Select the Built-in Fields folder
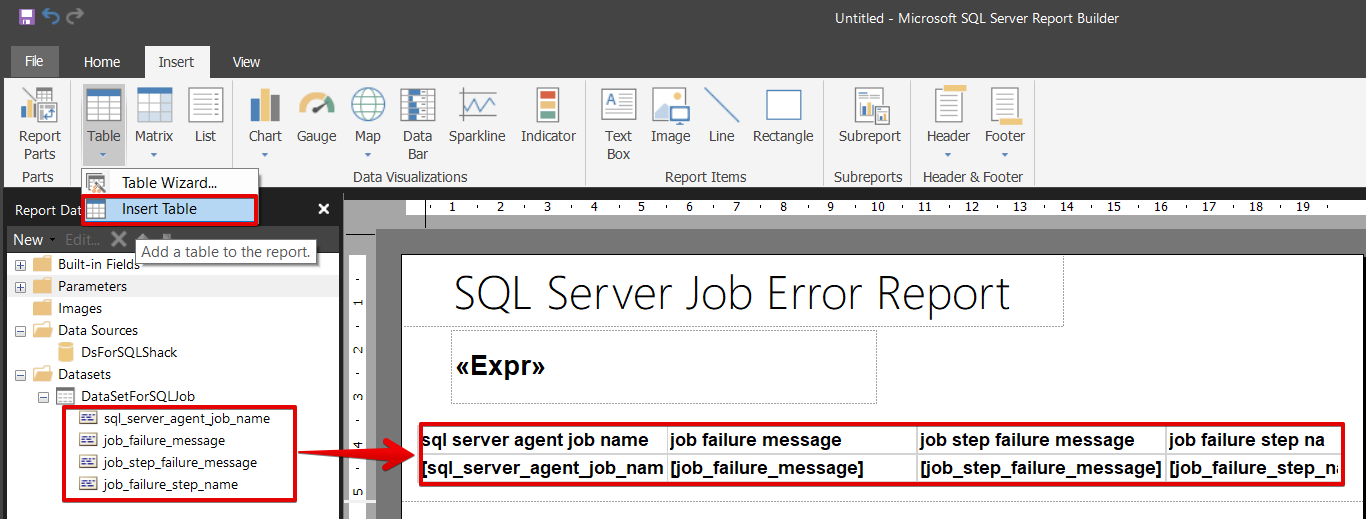Image resolution: width=1366 pixels, height=519 pixels. coord(87,264)
